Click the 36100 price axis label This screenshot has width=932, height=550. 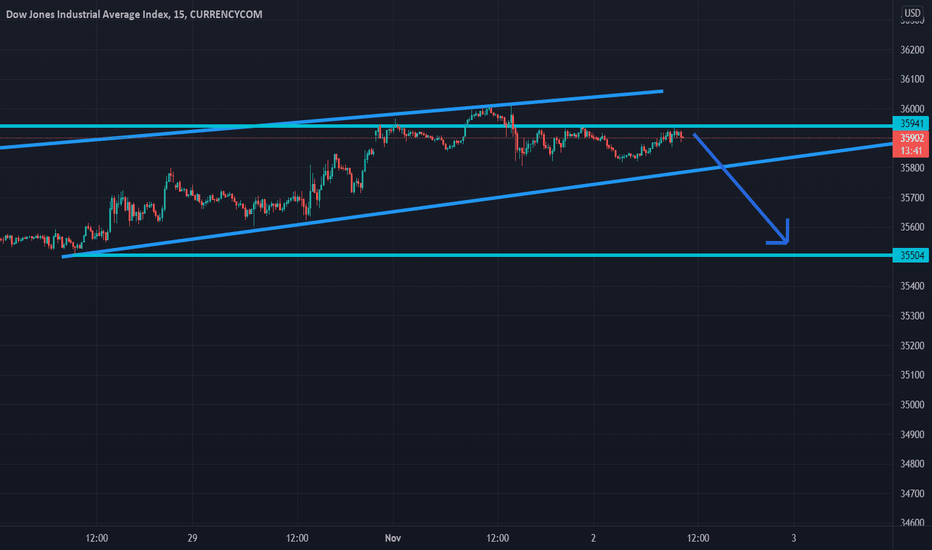coord(912,79)
